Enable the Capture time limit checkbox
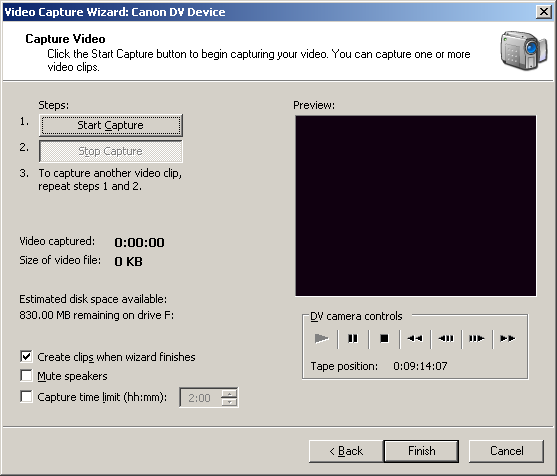The height and width of the screenshot is (476, 557). (x=26, y=396)
